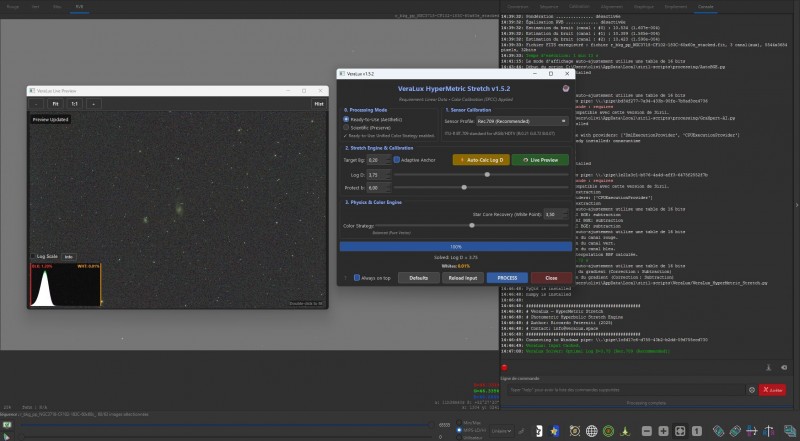Click the zoom out minus icon in the bottom toolbar
The image size is (800, 441).
coord(646,431)
